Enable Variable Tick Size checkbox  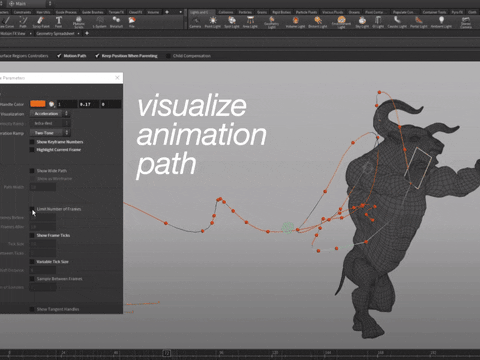click(x=32, y=262)
